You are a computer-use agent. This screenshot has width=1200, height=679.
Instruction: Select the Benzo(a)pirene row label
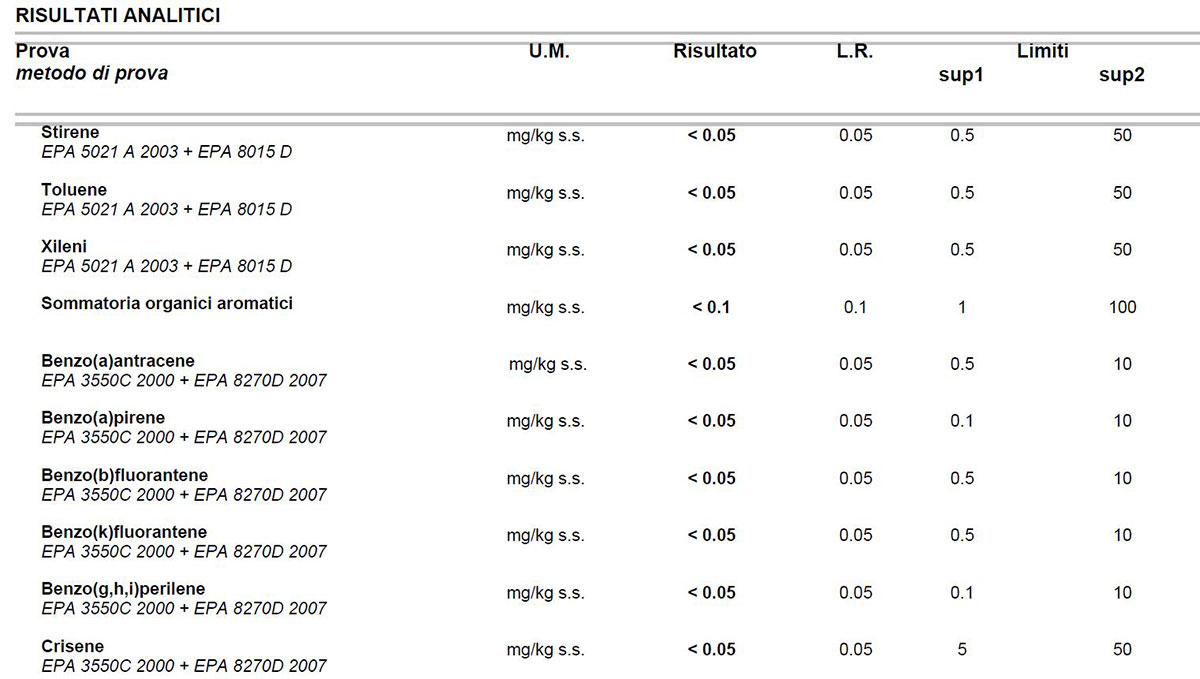[x=103, y=418]
